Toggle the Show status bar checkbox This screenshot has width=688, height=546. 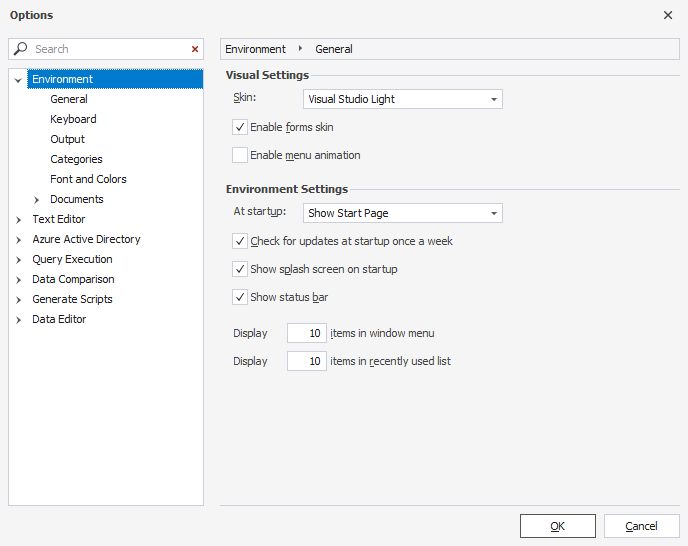pos(240,297)
